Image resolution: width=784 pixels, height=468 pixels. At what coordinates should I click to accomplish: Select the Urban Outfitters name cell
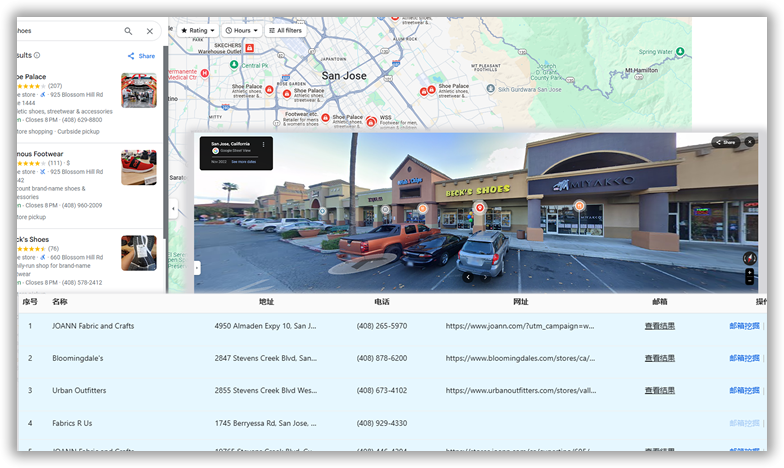point(79,390)
